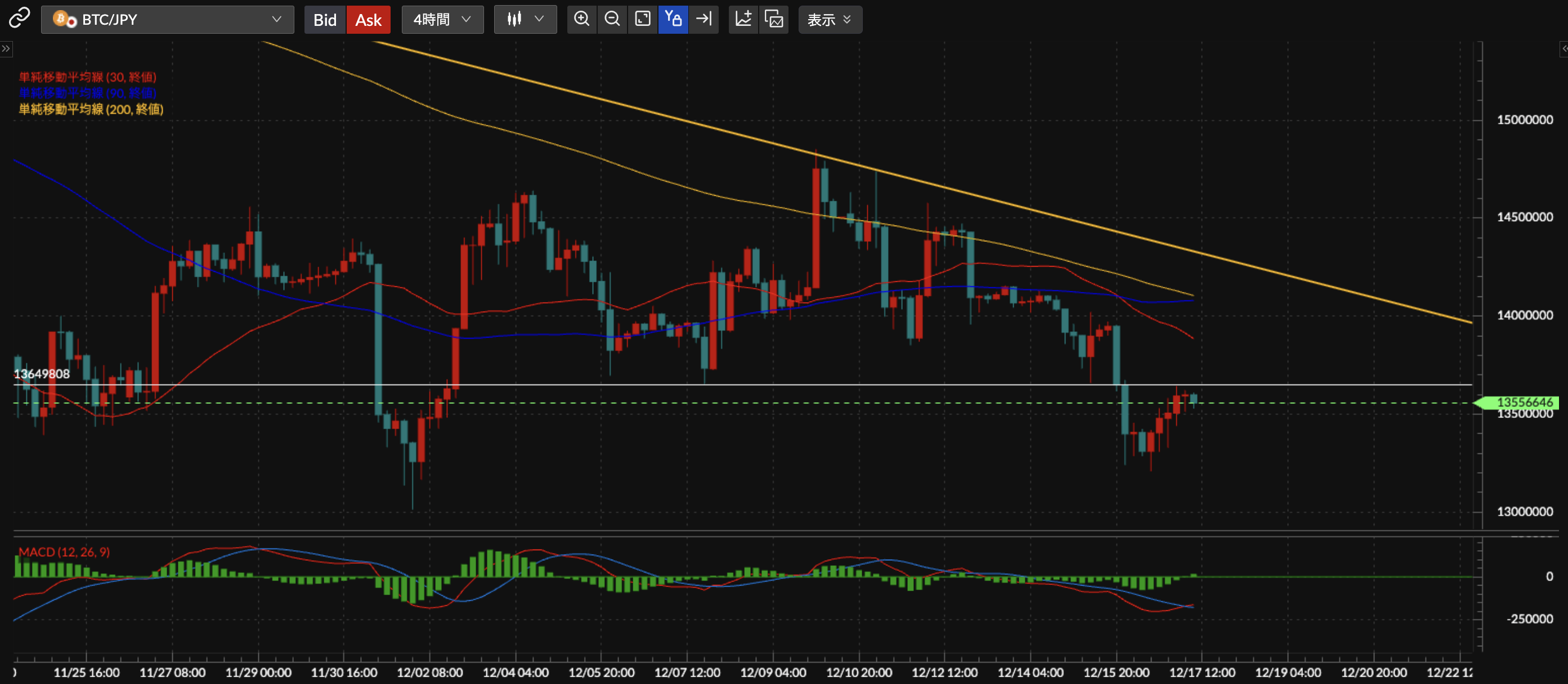The image size is (1568, 684).
Task: Open the 4時間 timeframe dropdown
Action: (x=442, y=20)
